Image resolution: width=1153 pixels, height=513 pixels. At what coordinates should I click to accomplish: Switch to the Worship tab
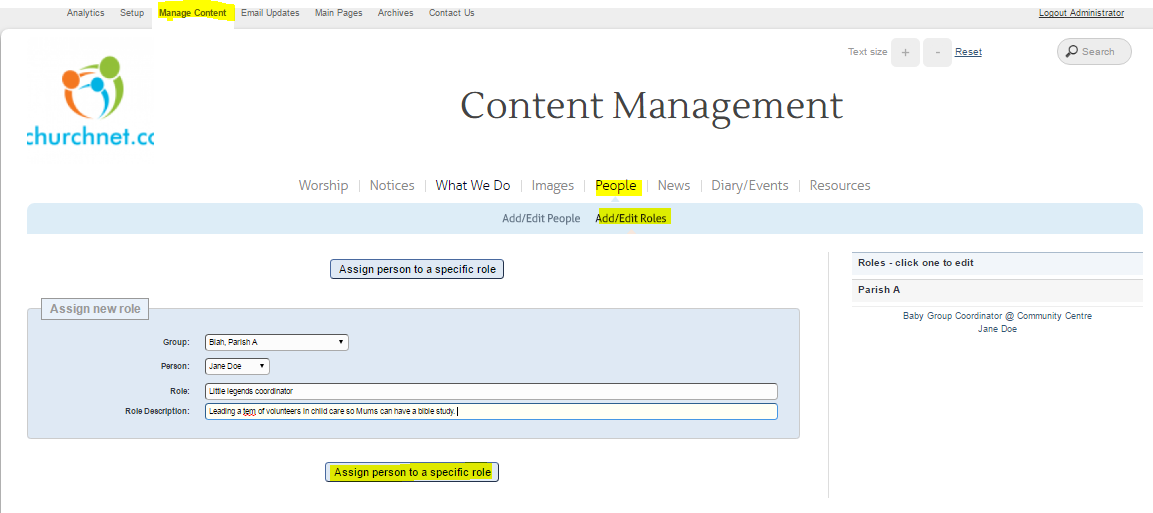pyautogui.click(x=323, y=185)
